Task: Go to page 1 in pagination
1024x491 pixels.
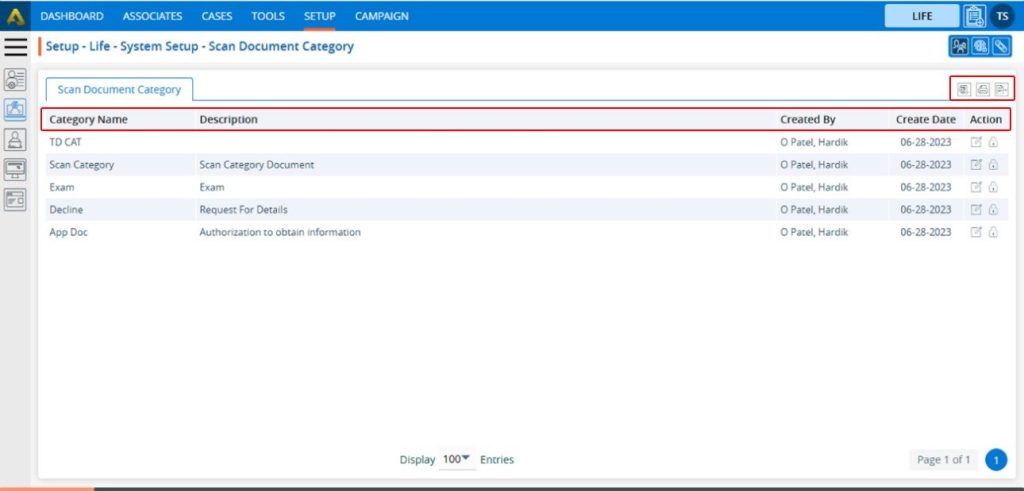Action: click(995, 459)
